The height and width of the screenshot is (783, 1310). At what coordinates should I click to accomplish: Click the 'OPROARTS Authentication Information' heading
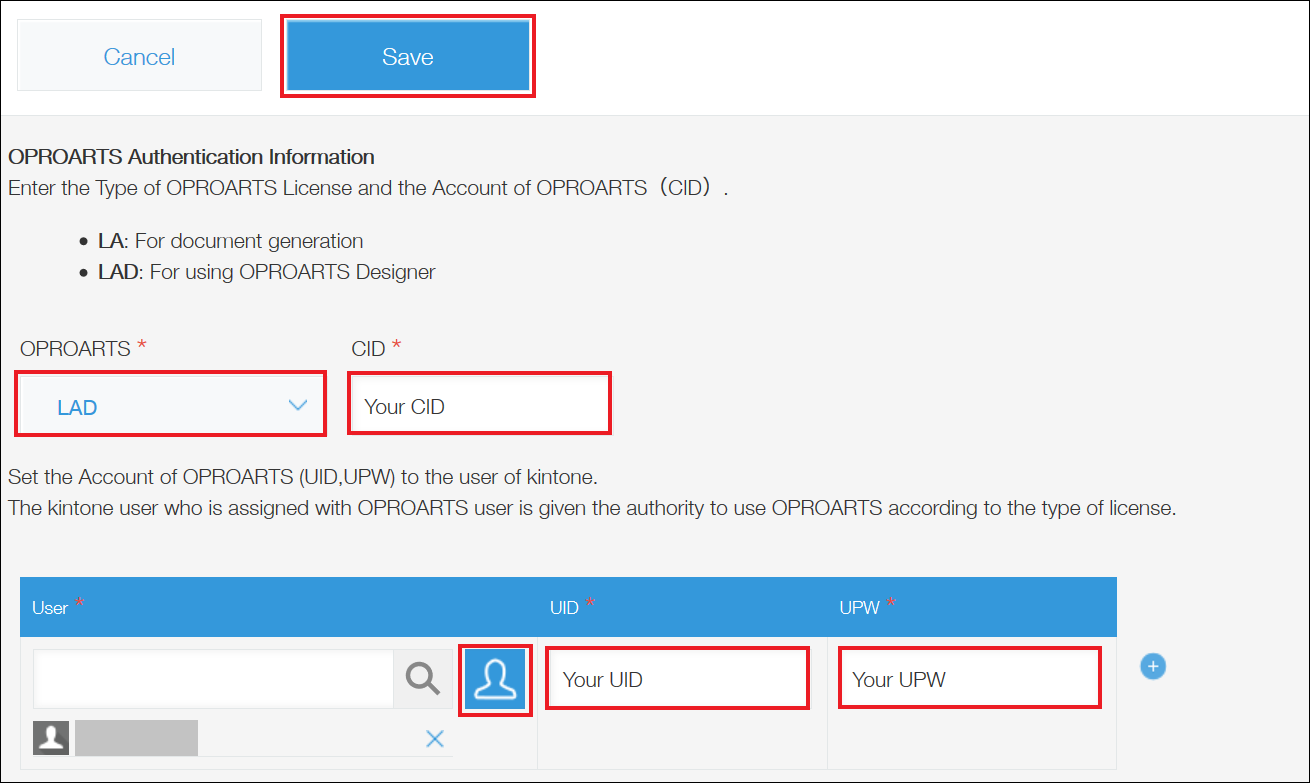(191, 157)
